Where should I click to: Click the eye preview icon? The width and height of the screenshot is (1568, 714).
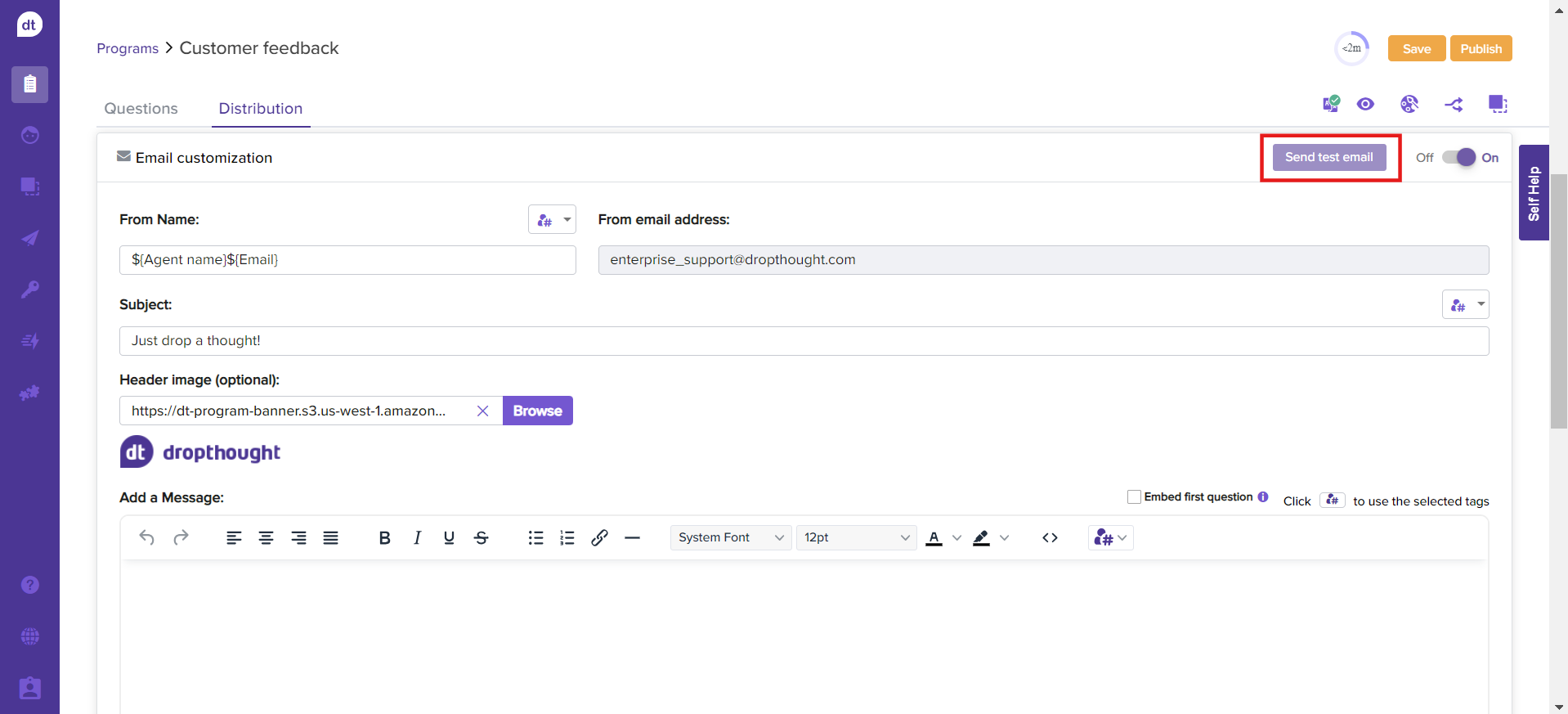click(1365, 105)
